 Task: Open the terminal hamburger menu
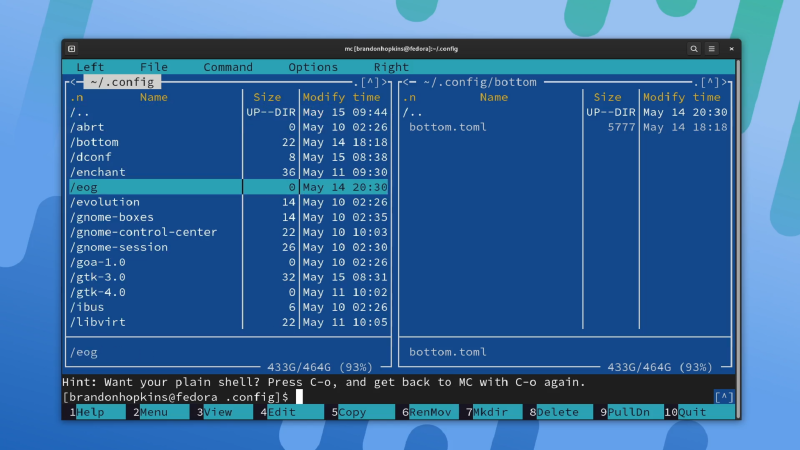(712, 49)
